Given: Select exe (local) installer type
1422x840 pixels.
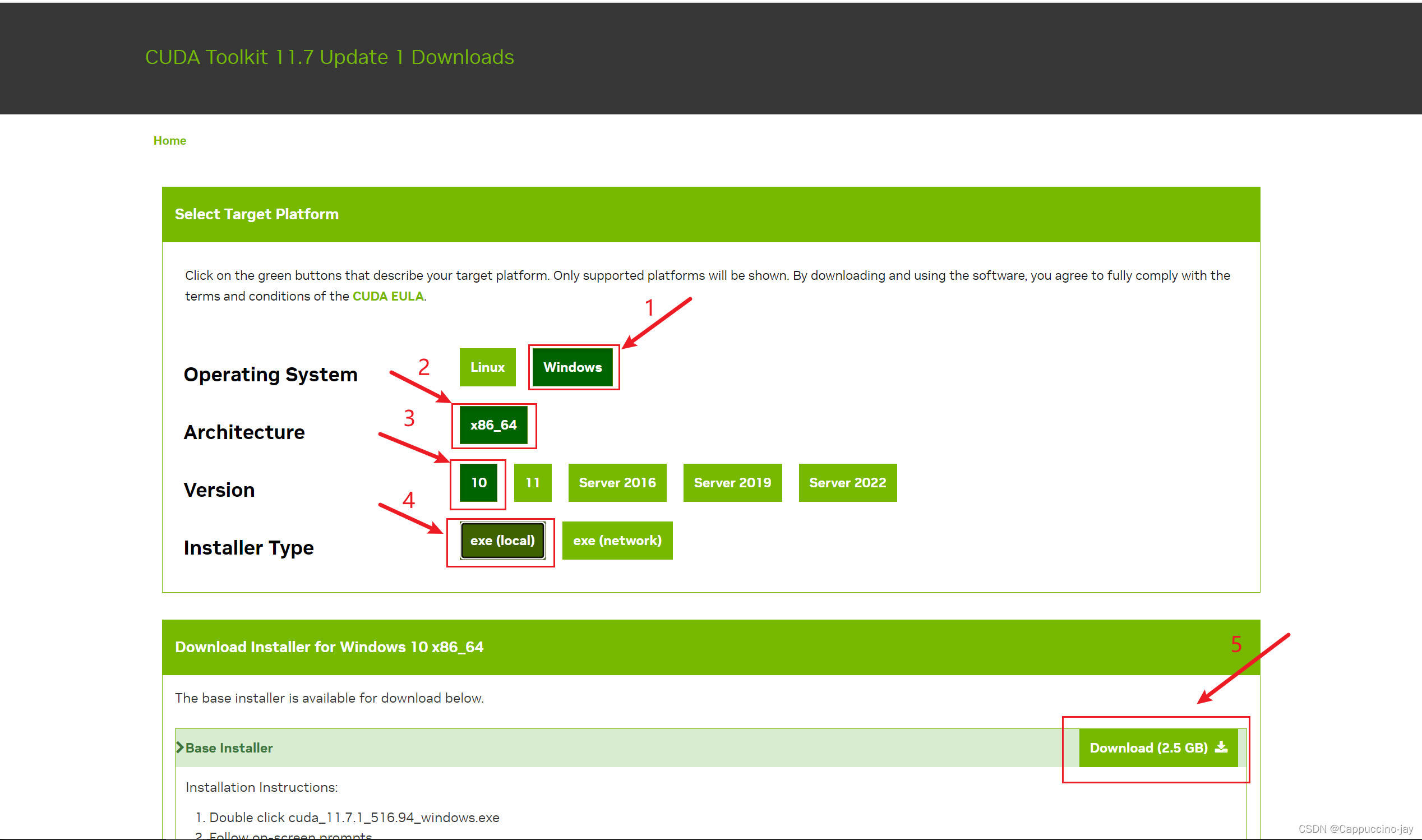Looking at the screenshot, I should tap(502, 541).
